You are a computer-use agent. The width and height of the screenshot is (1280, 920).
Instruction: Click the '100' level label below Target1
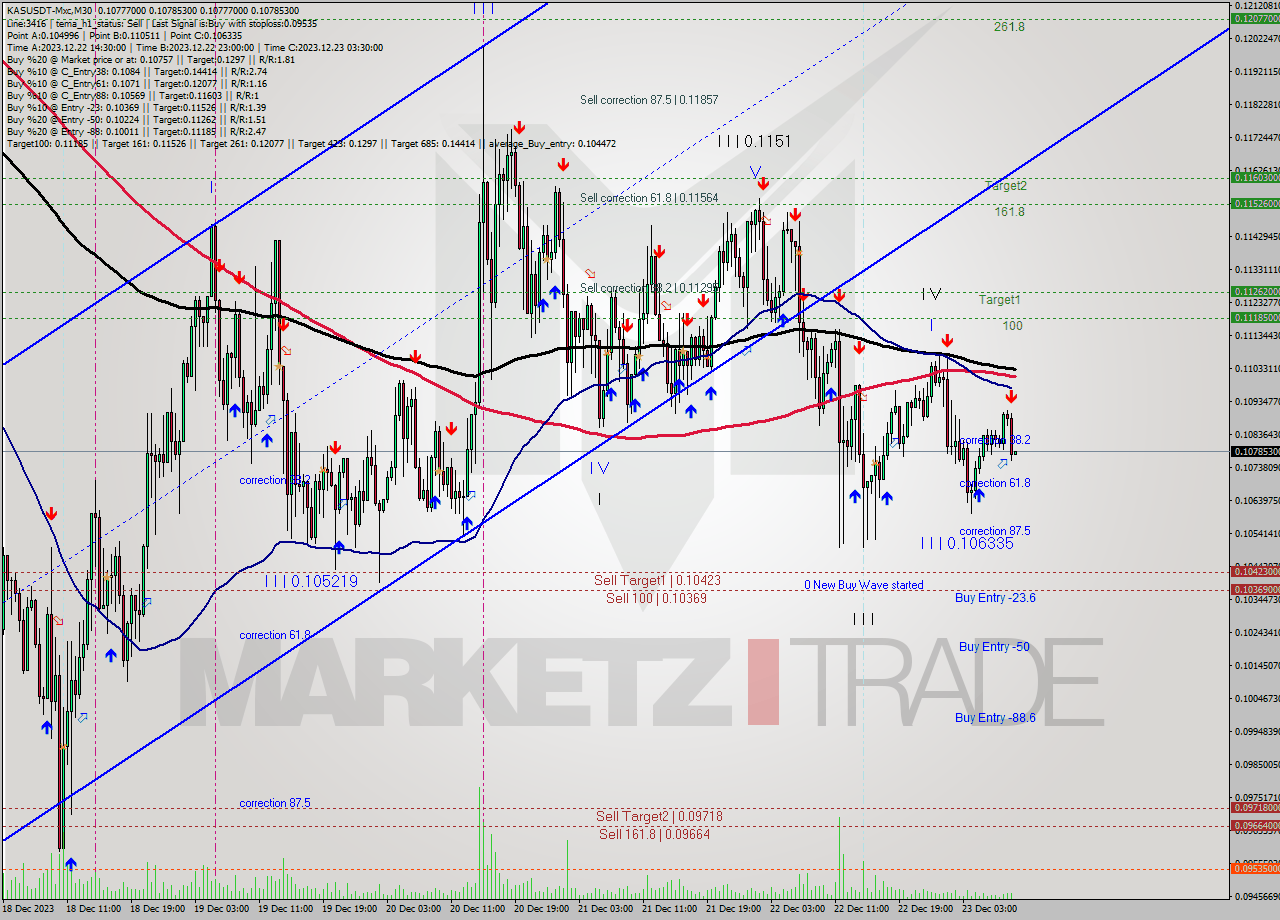pos(1012,326)
